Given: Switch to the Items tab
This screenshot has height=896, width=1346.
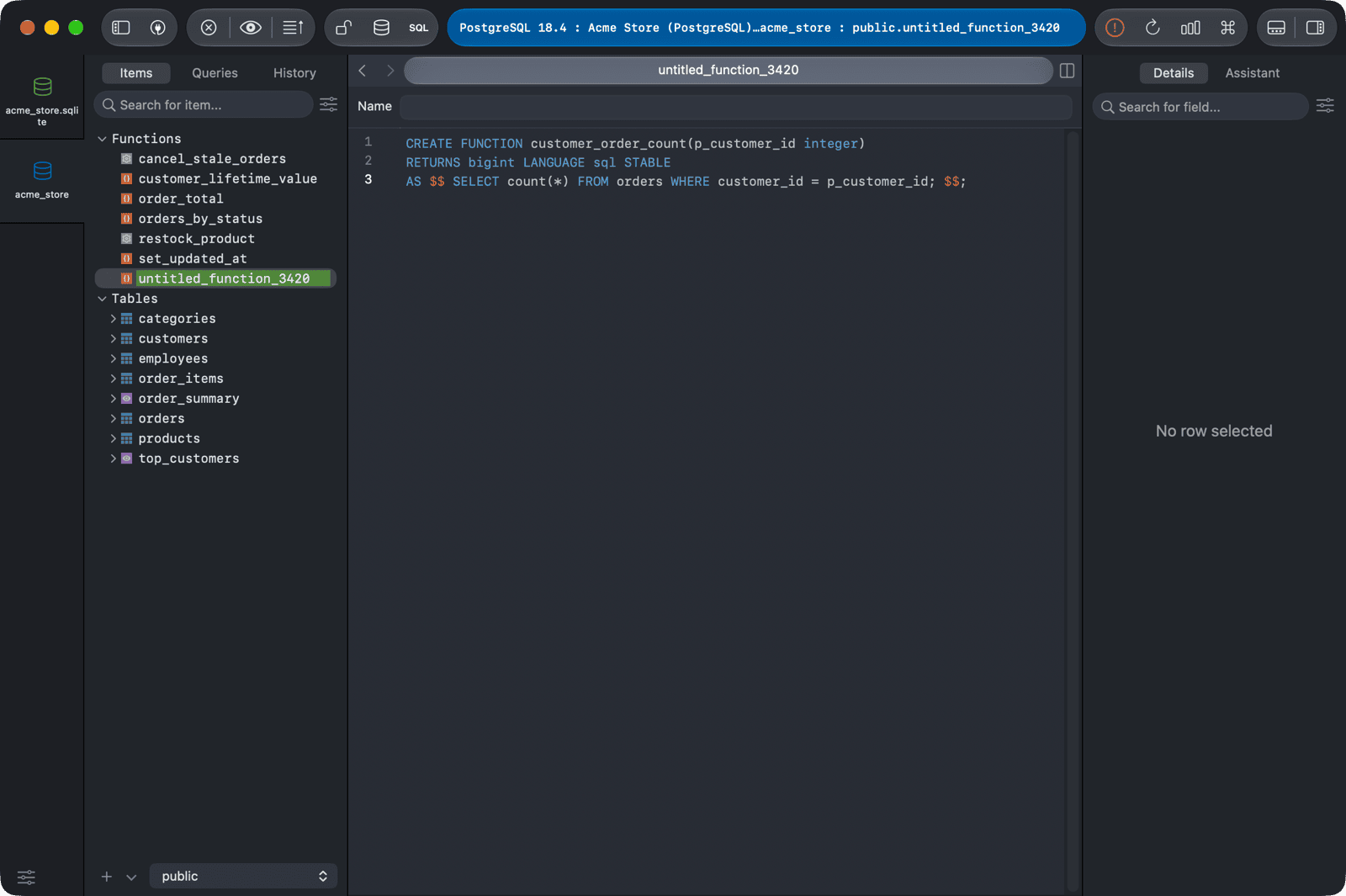Looking at the screenshot, I should tap(136, 73).
